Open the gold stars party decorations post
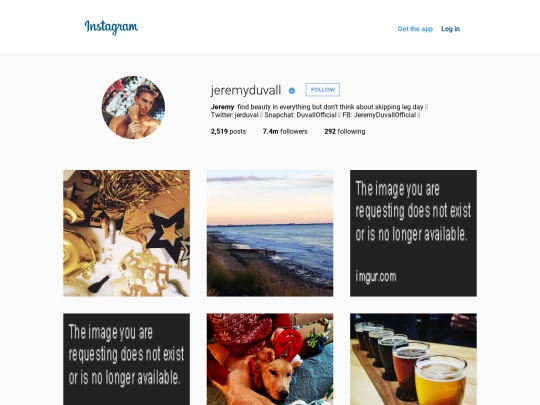The image size is (540, 405). click(x=126, y=233)
